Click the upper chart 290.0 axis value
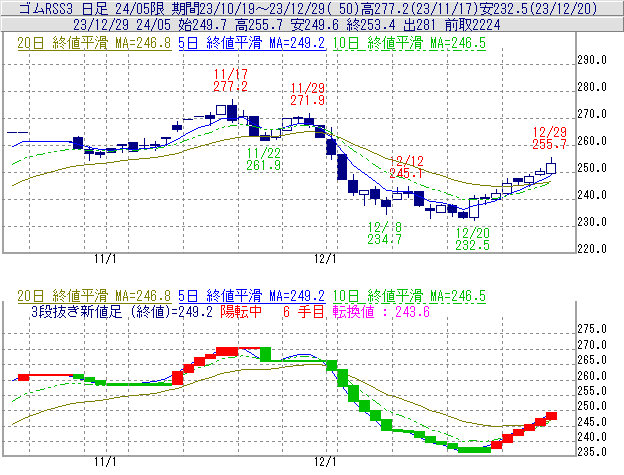 (592, 60)
